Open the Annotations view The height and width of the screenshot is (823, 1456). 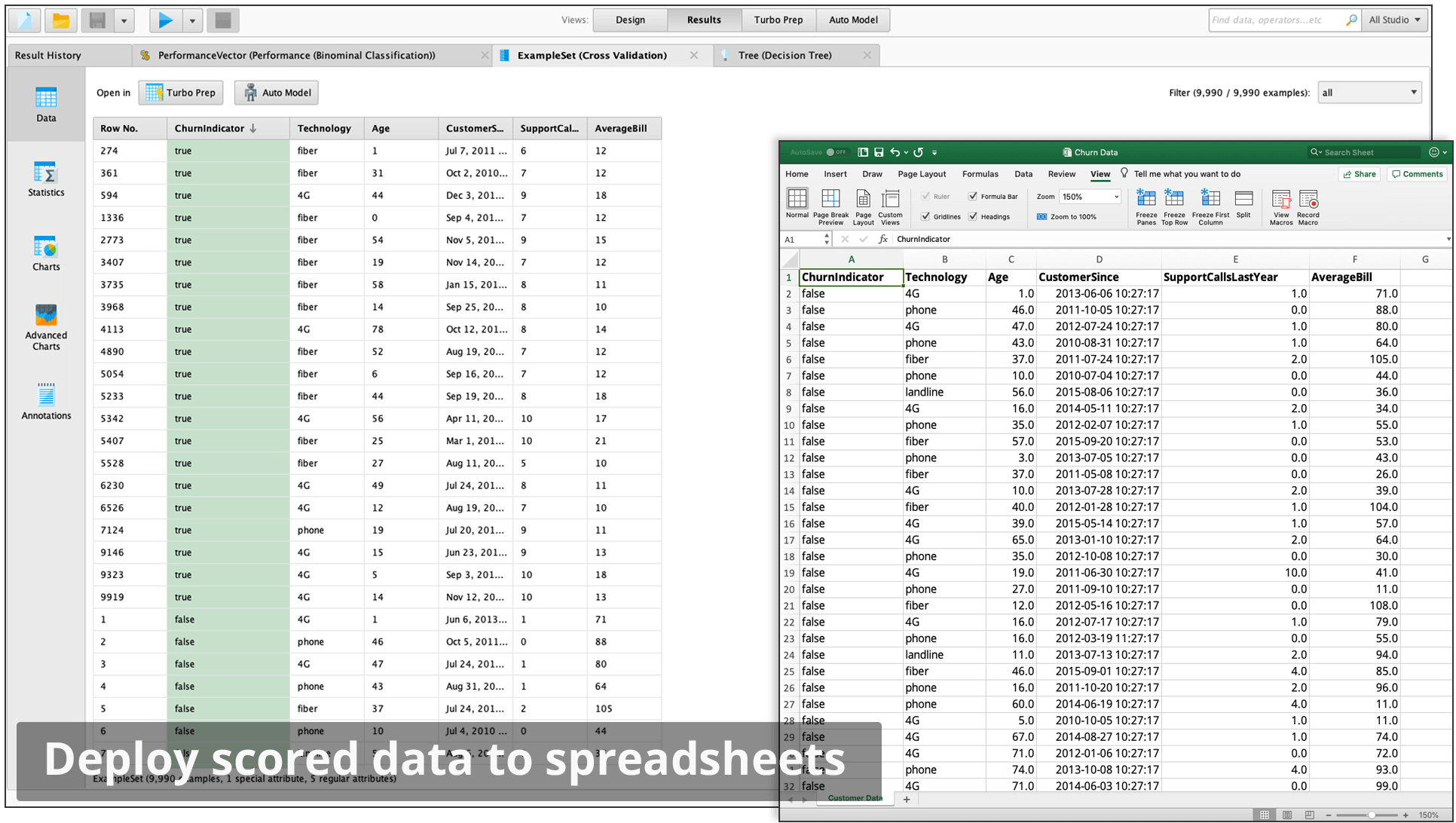(x=46, y=399)
